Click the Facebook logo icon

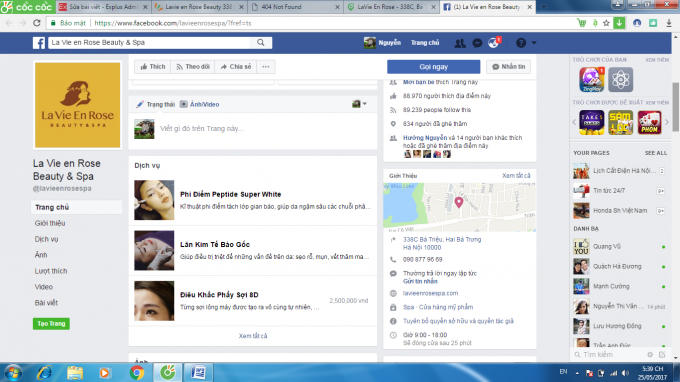coord(39,42)
